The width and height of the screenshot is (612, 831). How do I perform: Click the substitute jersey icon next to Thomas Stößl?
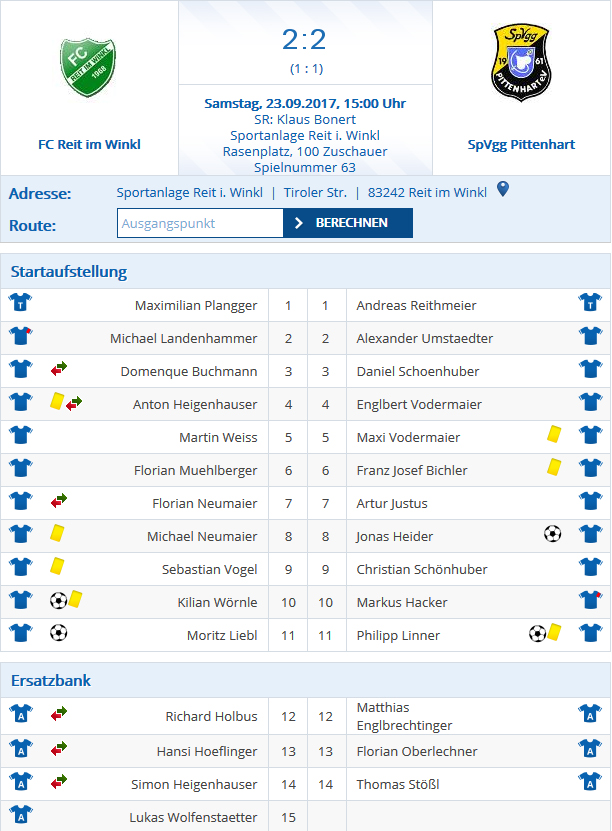[x=590, y=782]
